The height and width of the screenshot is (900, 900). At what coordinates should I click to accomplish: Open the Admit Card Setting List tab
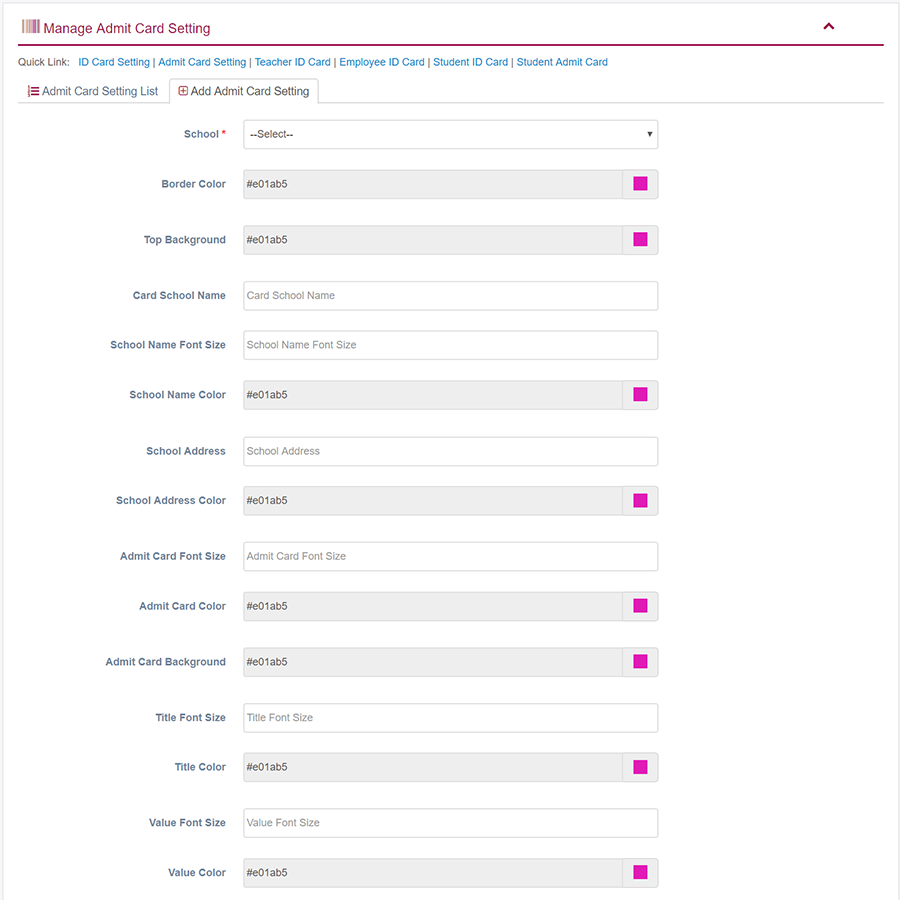click(93, 91)
